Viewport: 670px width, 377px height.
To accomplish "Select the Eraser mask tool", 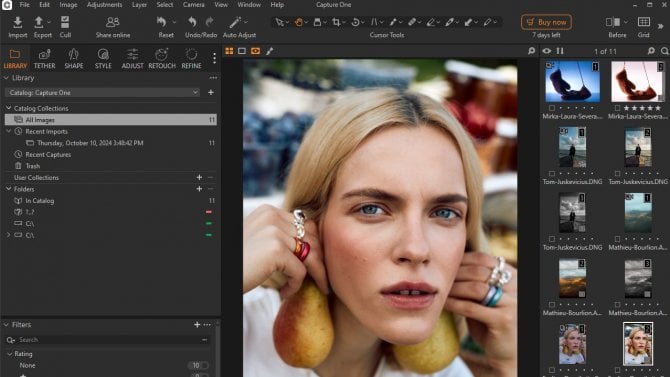I will (431, 22).
